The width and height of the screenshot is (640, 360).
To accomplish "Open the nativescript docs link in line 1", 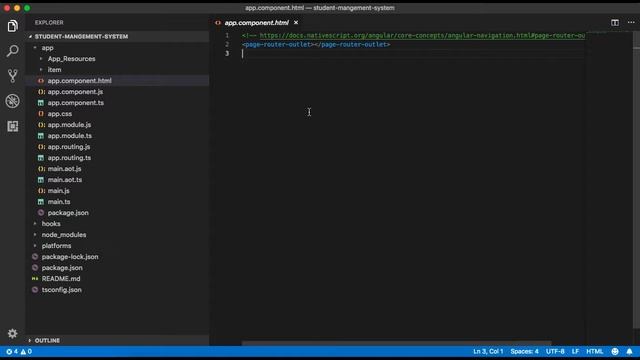I will [422, 36].
